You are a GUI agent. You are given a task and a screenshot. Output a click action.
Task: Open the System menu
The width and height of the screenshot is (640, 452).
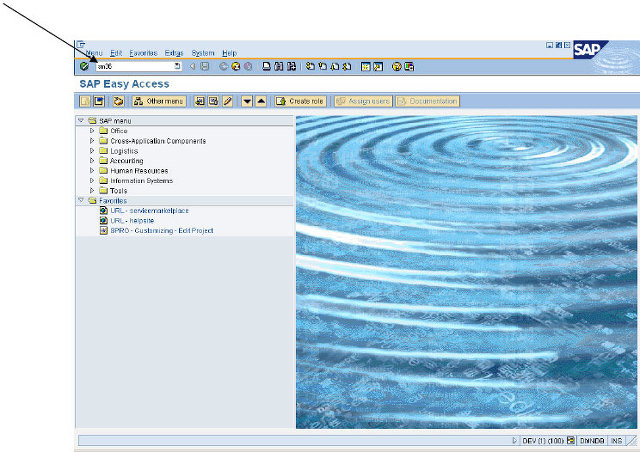coord(203,53)
